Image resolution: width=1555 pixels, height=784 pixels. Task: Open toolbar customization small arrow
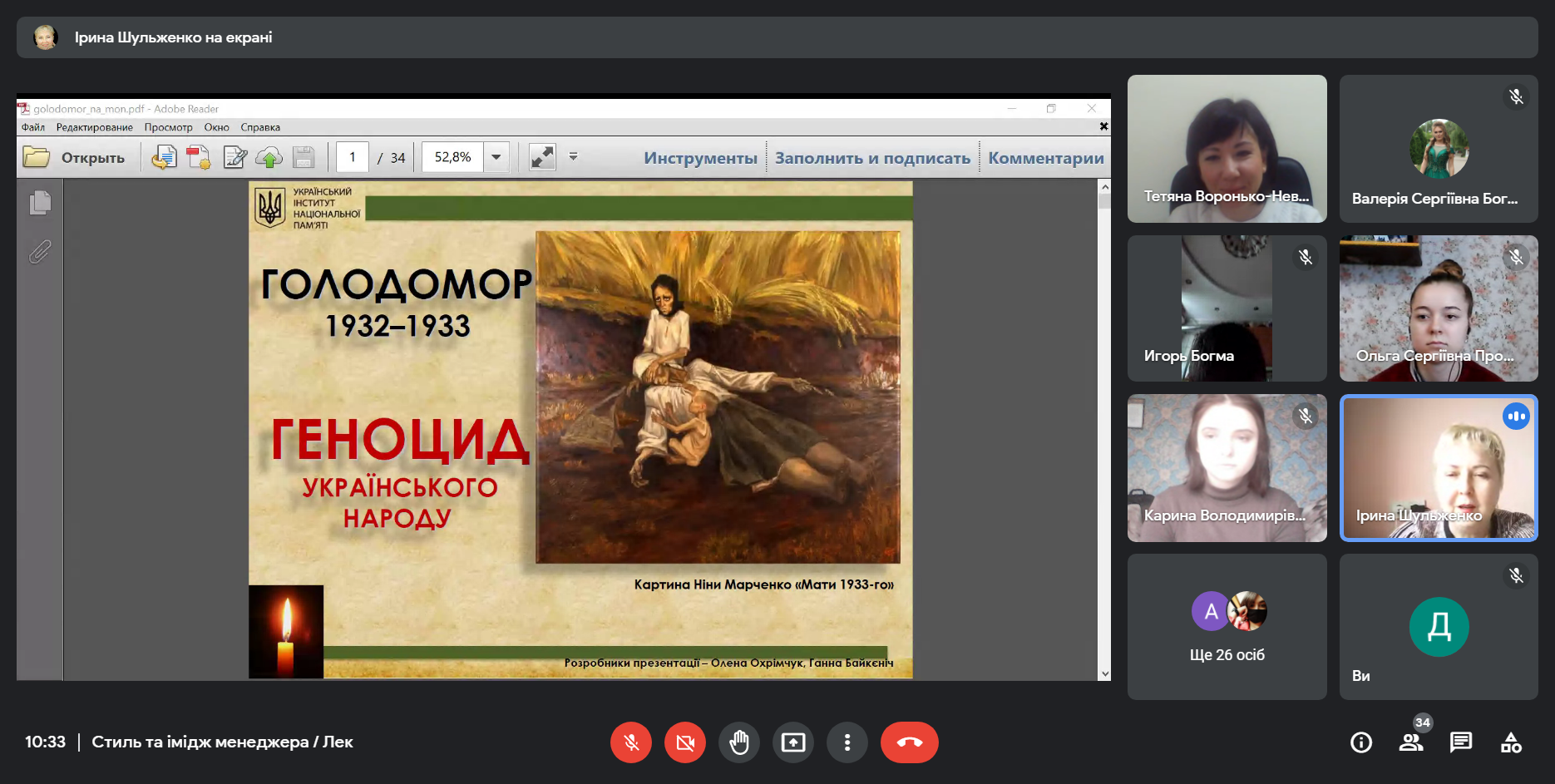tap(573, 156)
